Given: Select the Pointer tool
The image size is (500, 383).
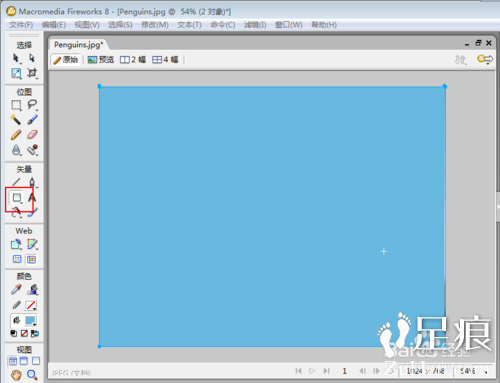Looking at the screenshot, I should click(16, 58).
